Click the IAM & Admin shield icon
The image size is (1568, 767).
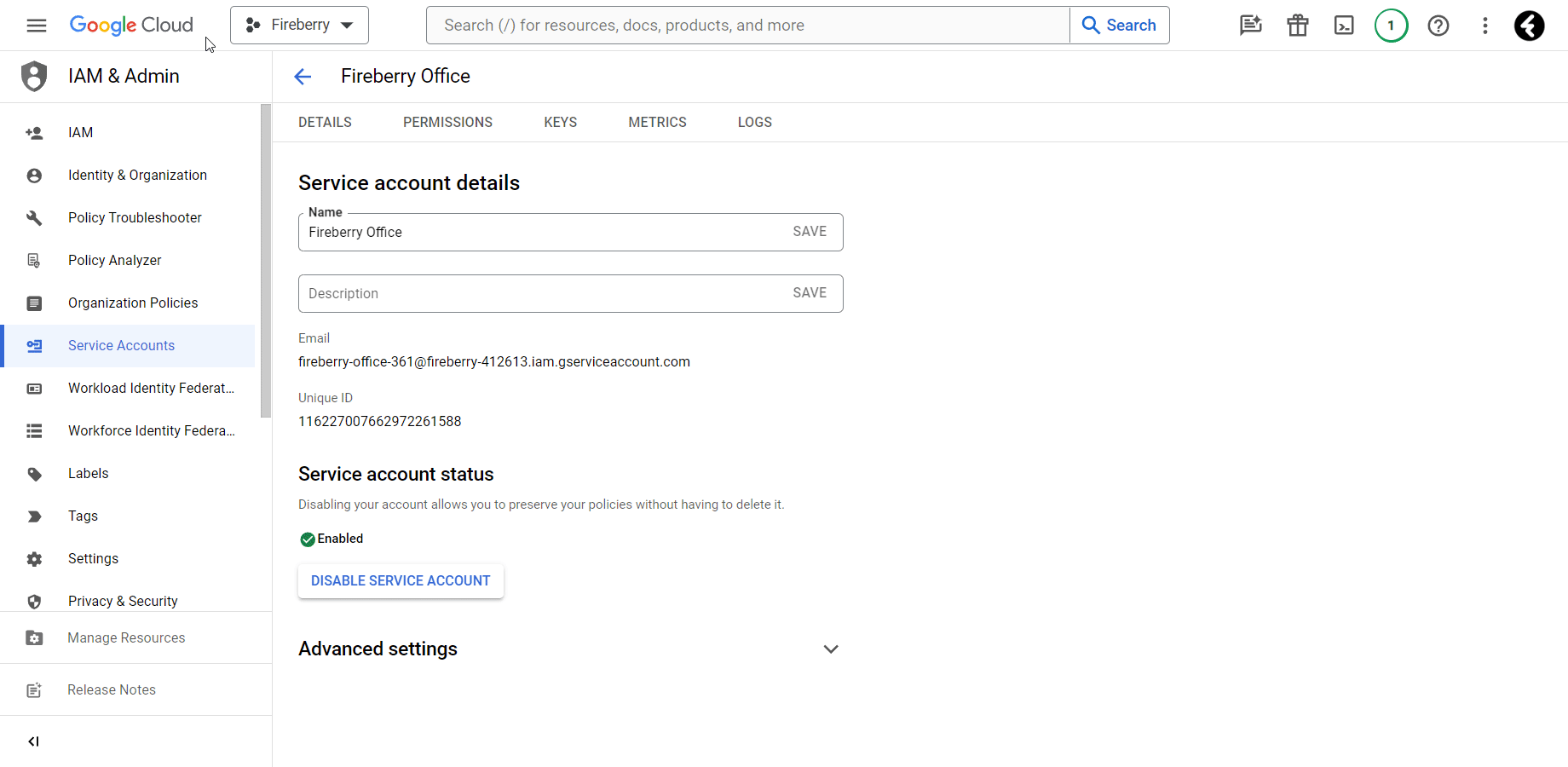pos(34,76)
